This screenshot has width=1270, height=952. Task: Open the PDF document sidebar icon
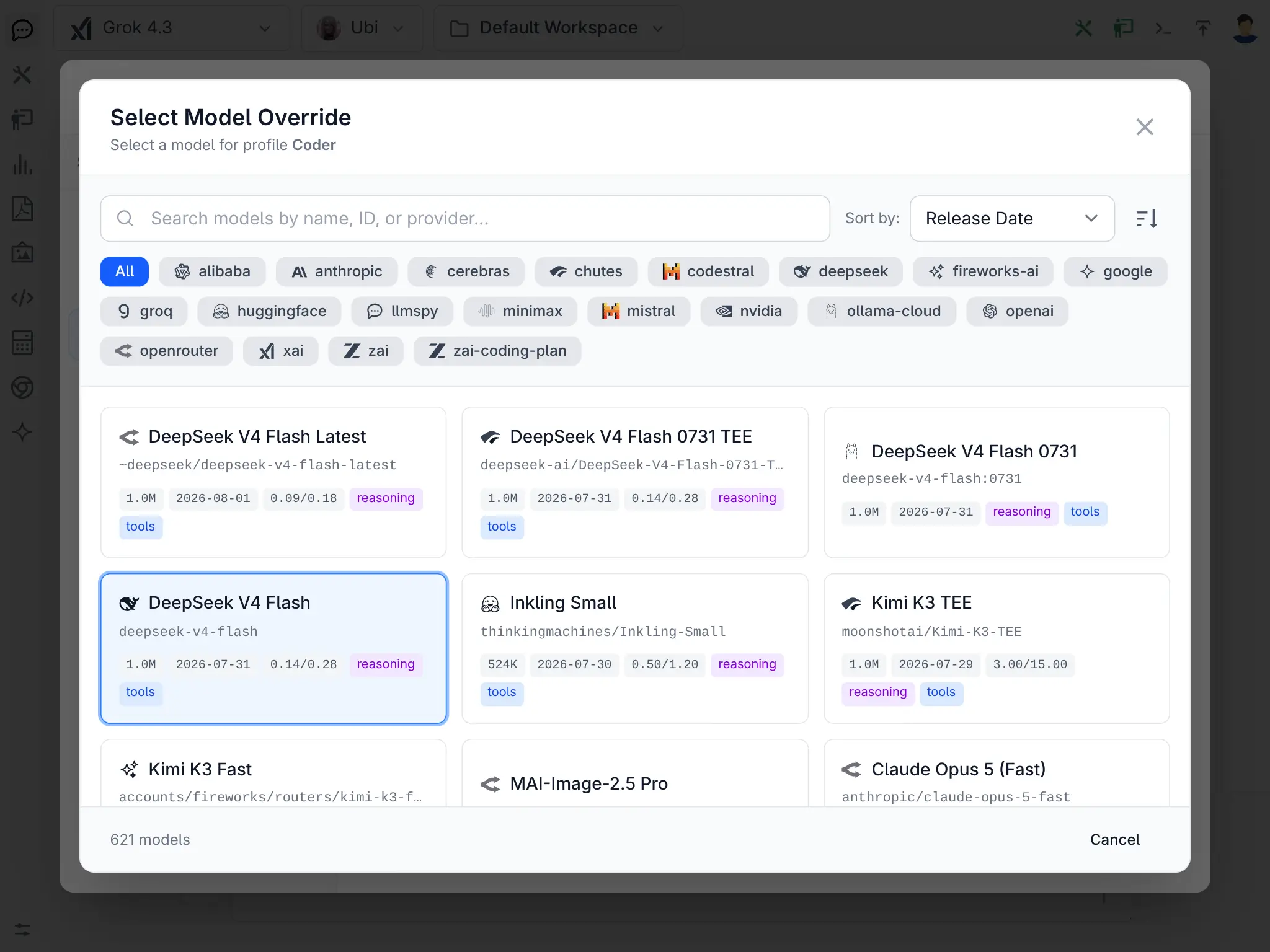pos(22,209)
